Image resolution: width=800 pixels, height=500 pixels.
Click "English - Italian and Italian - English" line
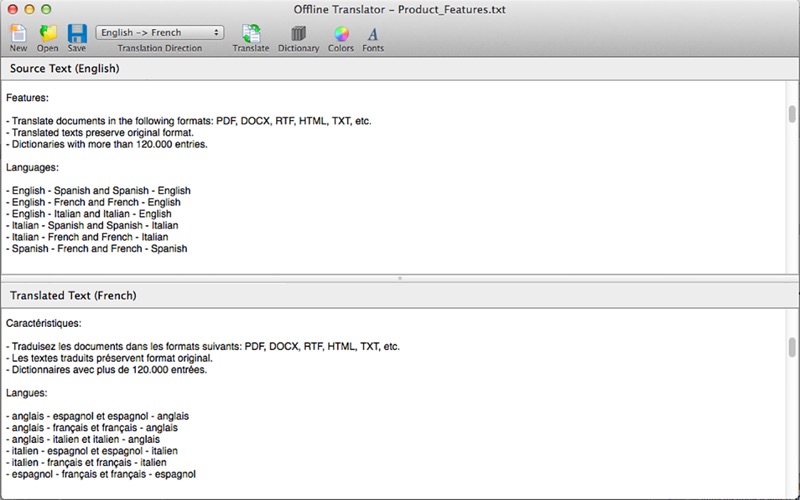89,214
